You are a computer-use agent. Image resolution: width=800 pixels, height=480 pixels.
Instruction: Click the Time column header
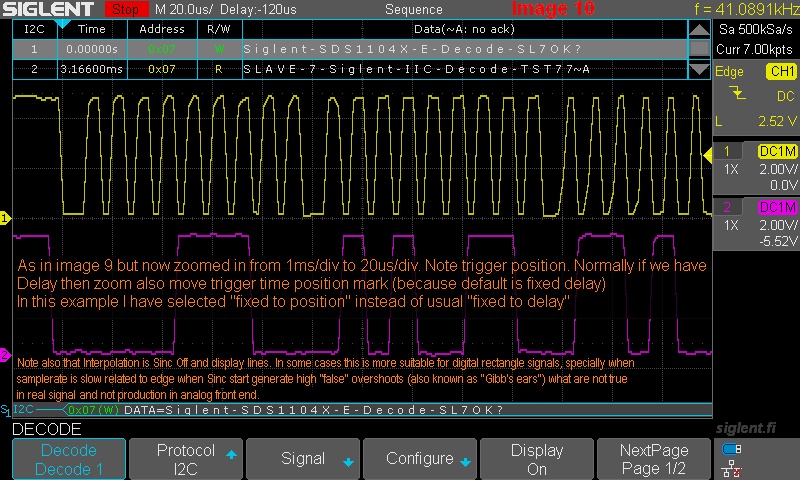pos(92,30)
